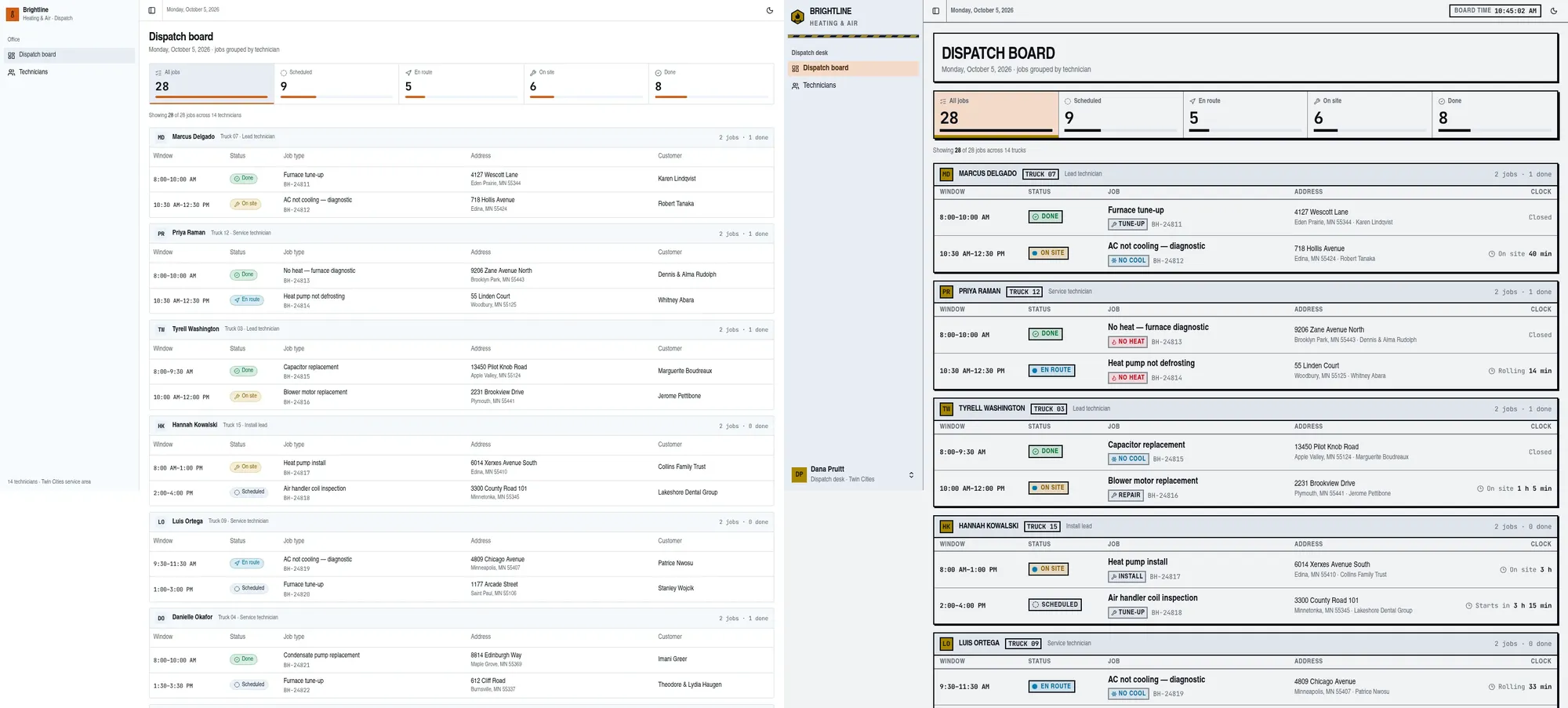
Task: Select the Scheduled tab in the light-themed board
Action: (x=336, y=83)
